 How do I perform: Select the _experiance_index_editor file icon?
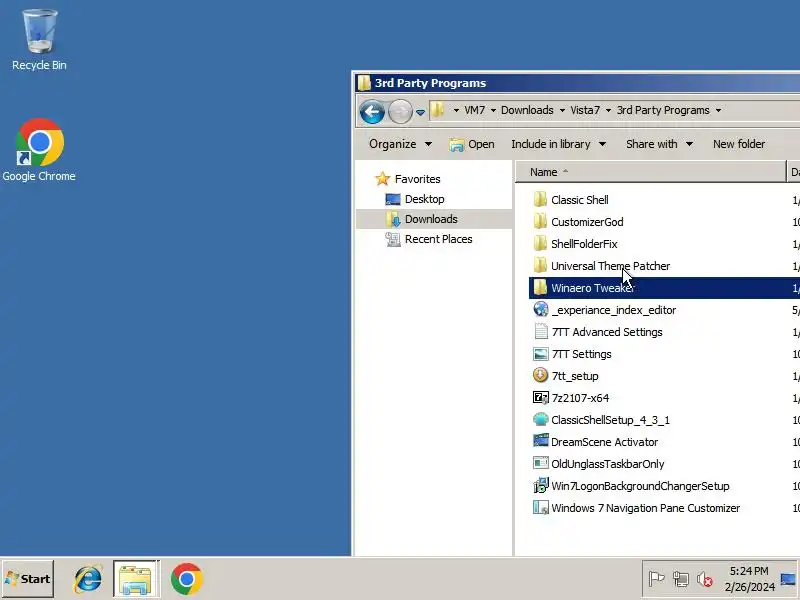tap(540, 309)
